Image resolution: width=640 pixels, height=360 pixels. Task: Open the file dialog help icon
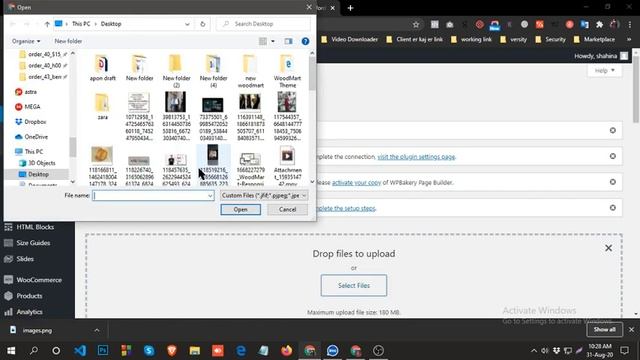305,41
